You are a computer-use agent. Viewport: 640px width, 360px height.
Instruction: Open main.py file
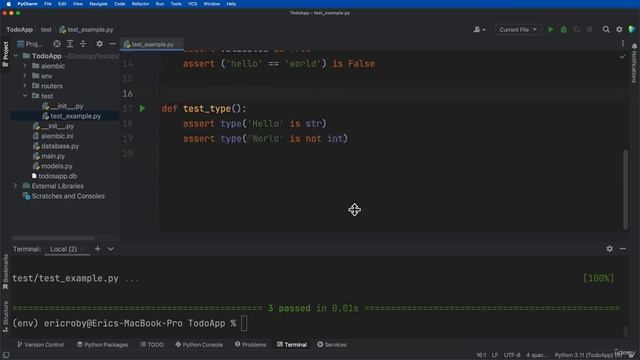click(x=49, y=156)
